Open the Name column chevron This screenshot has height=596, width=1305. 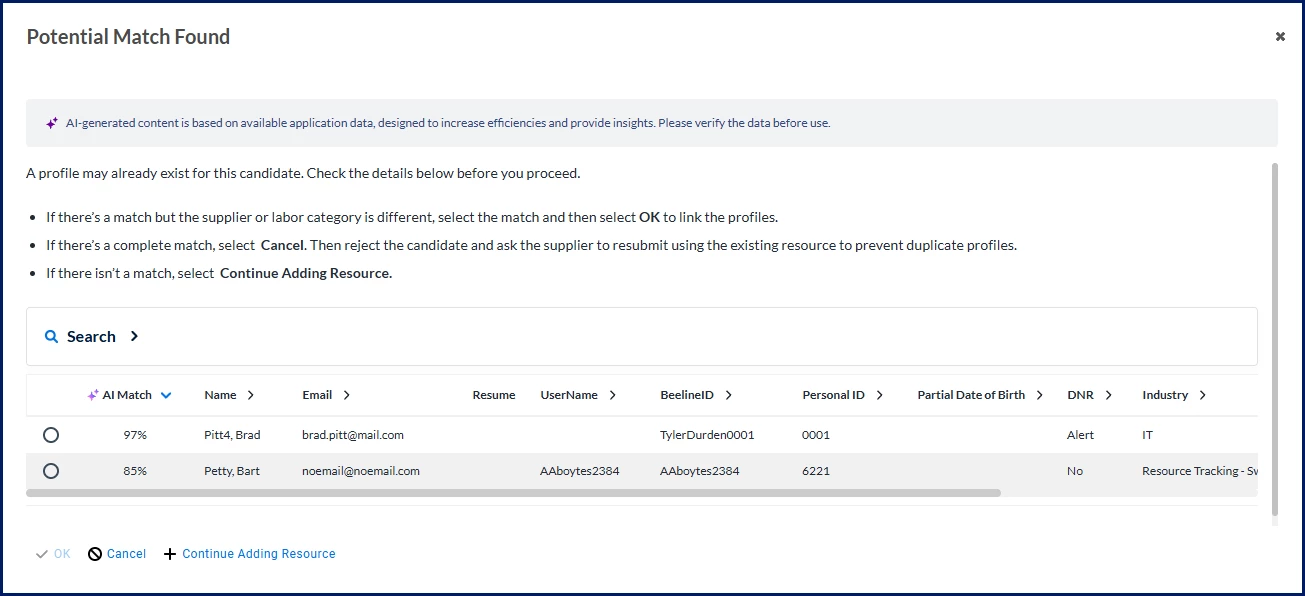pyautogui.click(x=251, y=395)
